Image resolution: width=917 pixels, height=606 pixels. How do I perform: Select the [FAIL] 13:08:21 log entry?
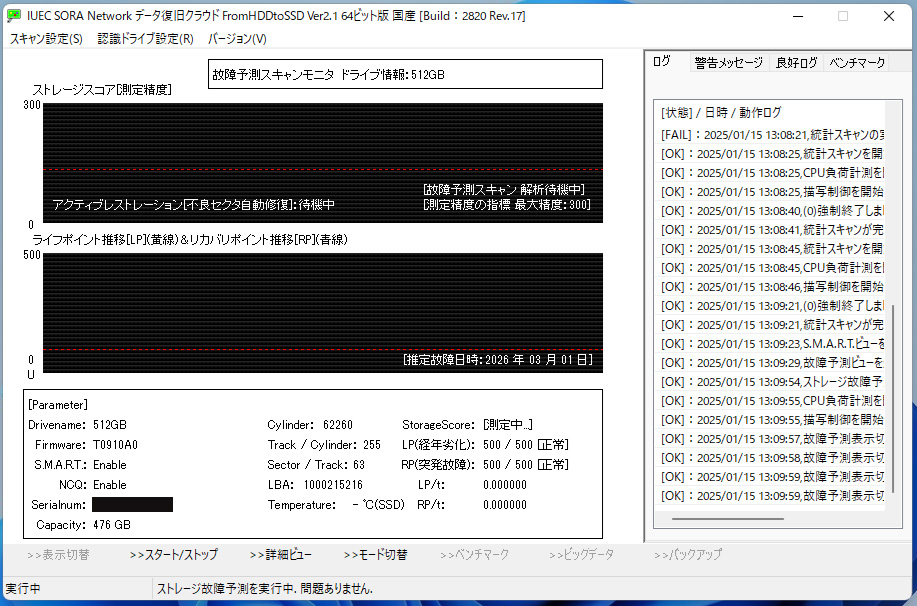click(772, 135)
